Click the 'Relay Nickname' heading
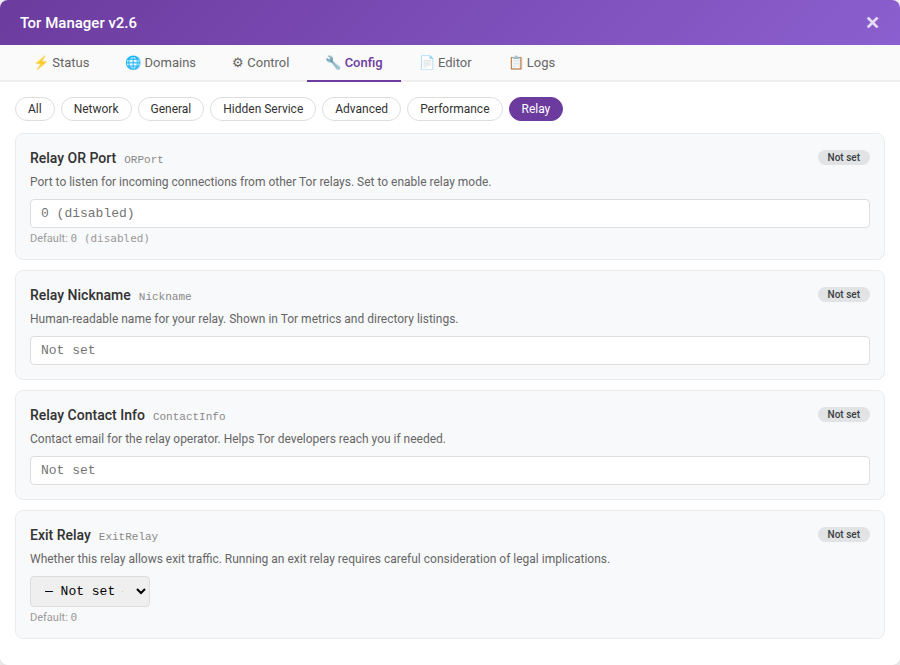Viewport: 900px width, 665px height. 80,295
